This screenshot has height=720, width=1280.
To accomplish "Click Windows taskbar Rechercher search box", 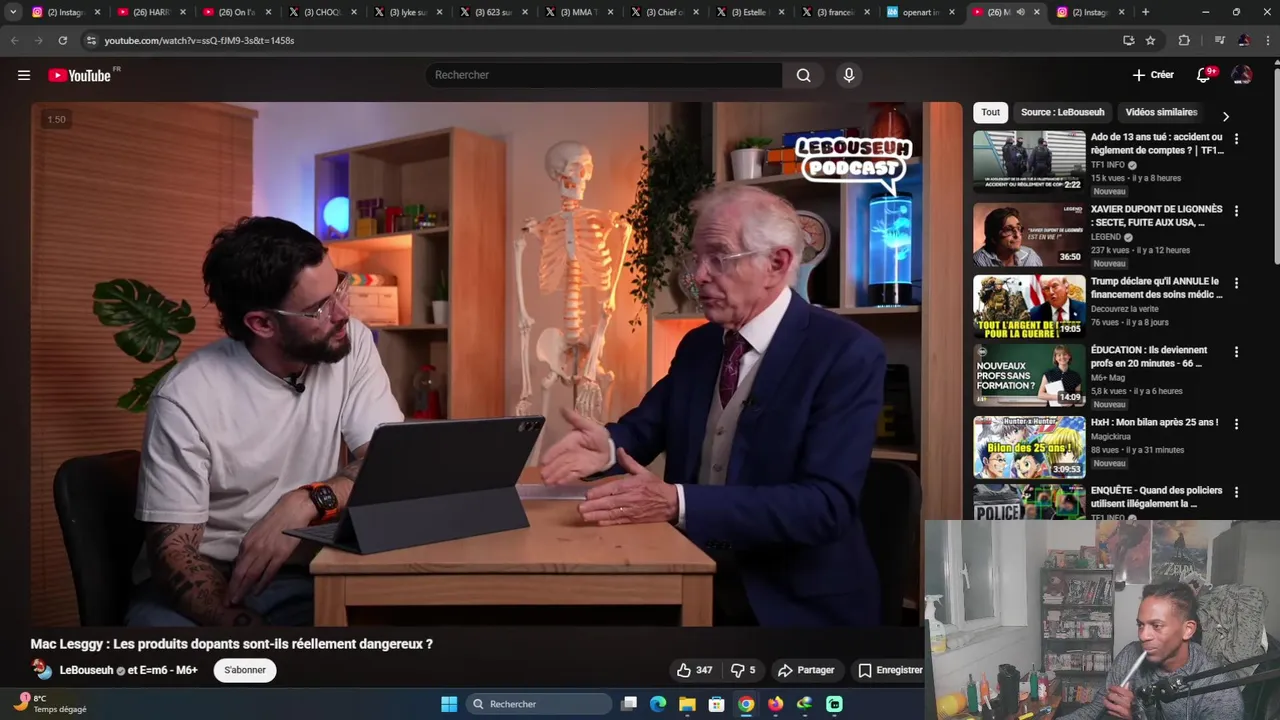I will click(x=540, y=704).
